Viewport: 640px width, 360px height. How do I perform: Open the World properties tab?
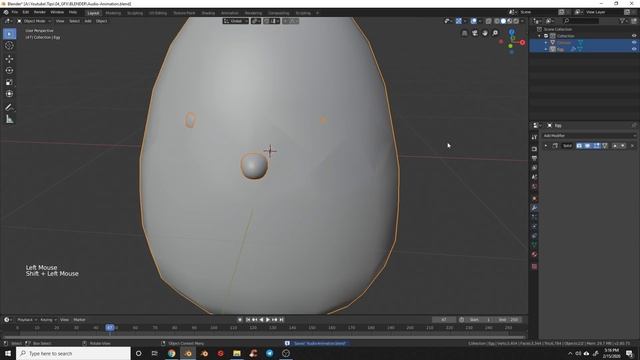click(x=534, y=187)
